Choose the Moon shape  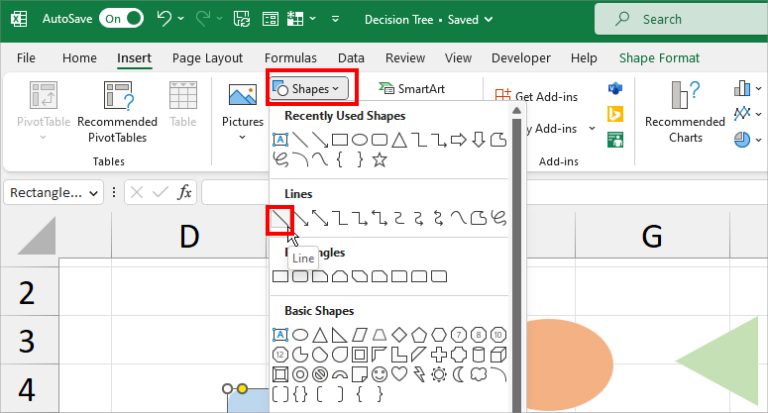pyautogui.click(x=458, y=375)
